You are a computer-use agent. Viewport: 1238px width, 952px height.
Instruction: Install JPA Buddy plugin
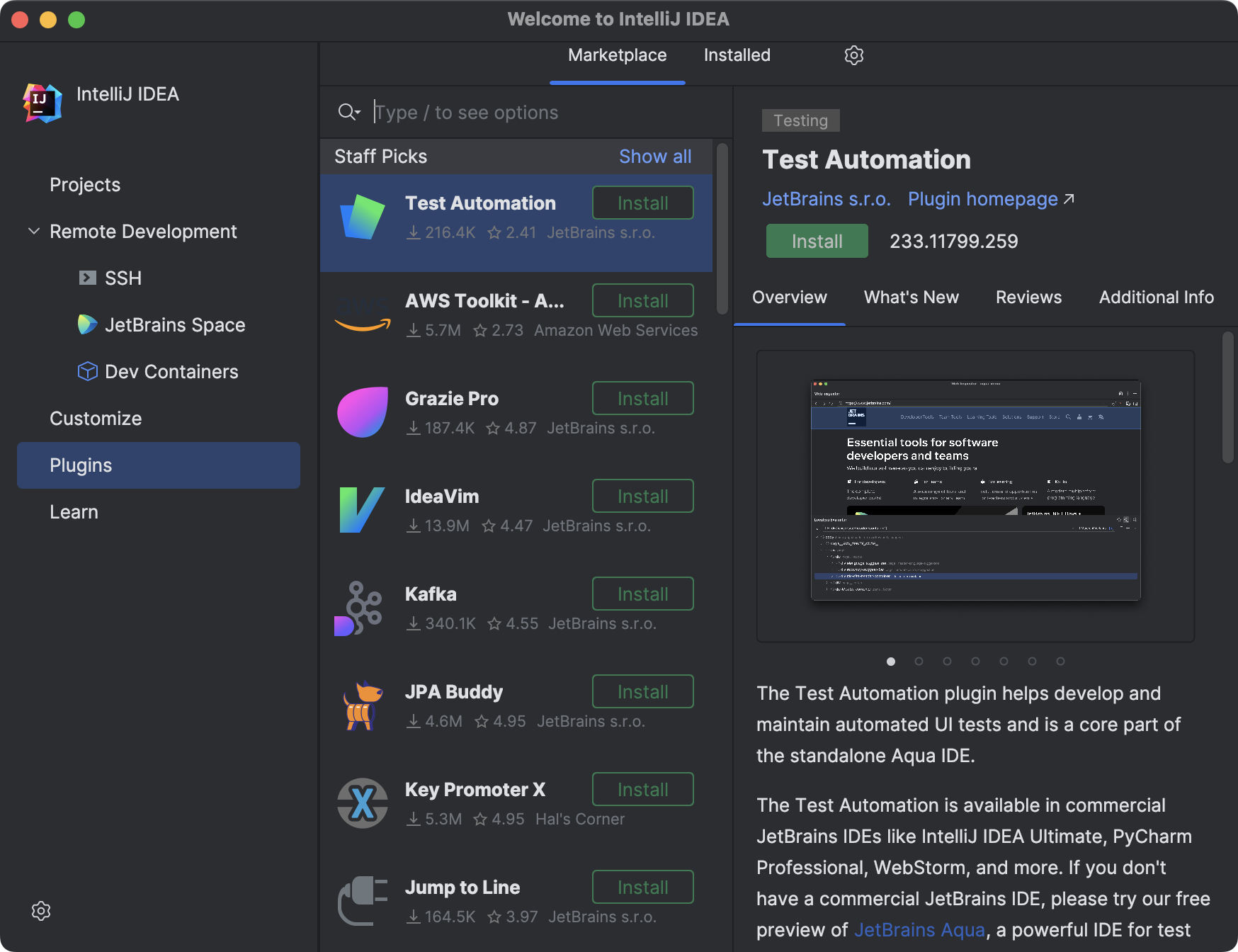[643, 692]
